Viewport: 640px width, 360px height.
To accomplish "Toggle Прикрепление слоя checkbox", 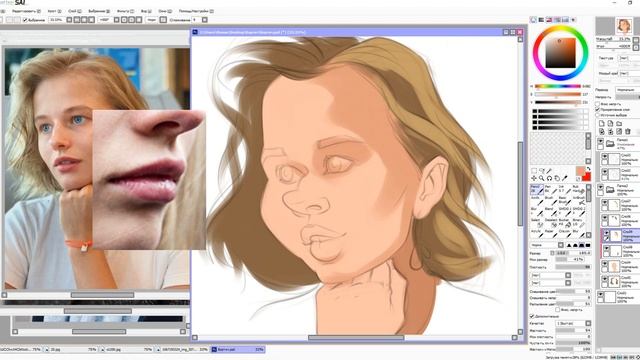I will coord(598,109).
